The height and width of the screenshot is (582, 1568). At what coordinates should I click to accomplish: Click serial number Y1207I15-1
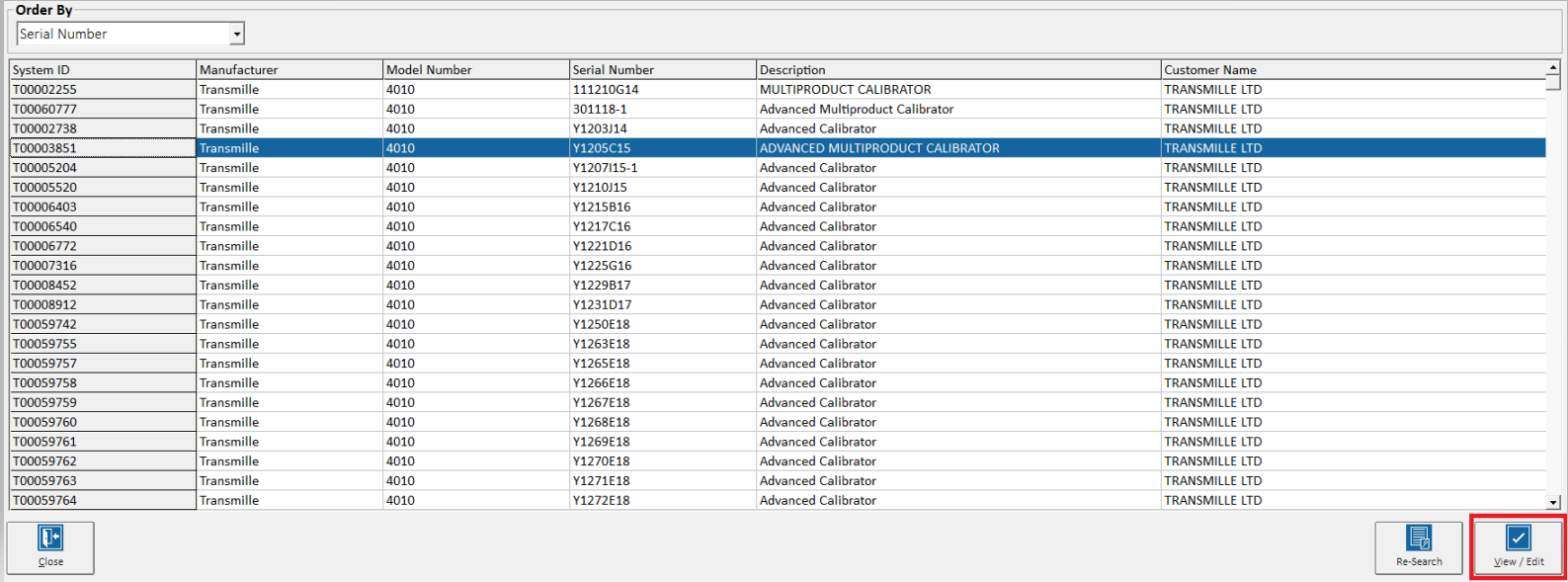pyautogui.click(x=606, y=168)
